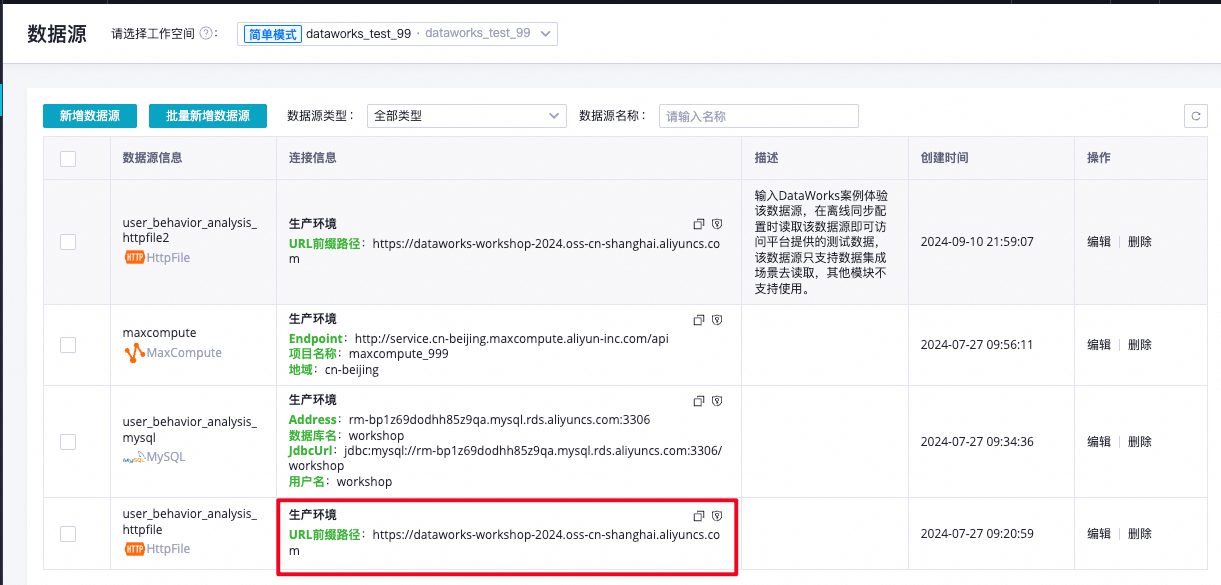Image resolution: width=1221 pixels, height=585 pixels.
Task: Check the checkbox in 09:20:59 row
Action: click(68, 534)
